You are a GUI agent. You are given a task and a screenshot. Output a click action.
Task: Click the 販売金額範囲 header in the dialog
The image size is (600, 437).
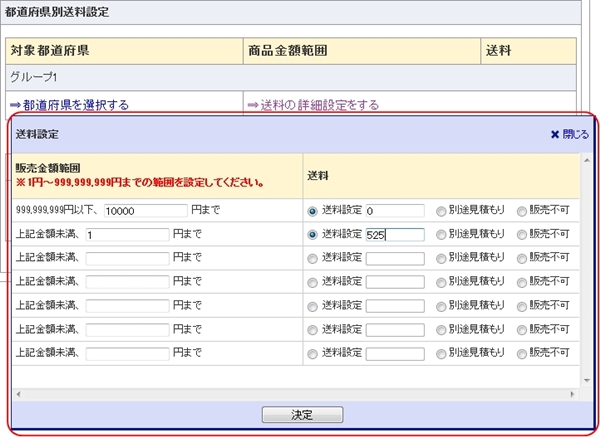coord(48,168)
